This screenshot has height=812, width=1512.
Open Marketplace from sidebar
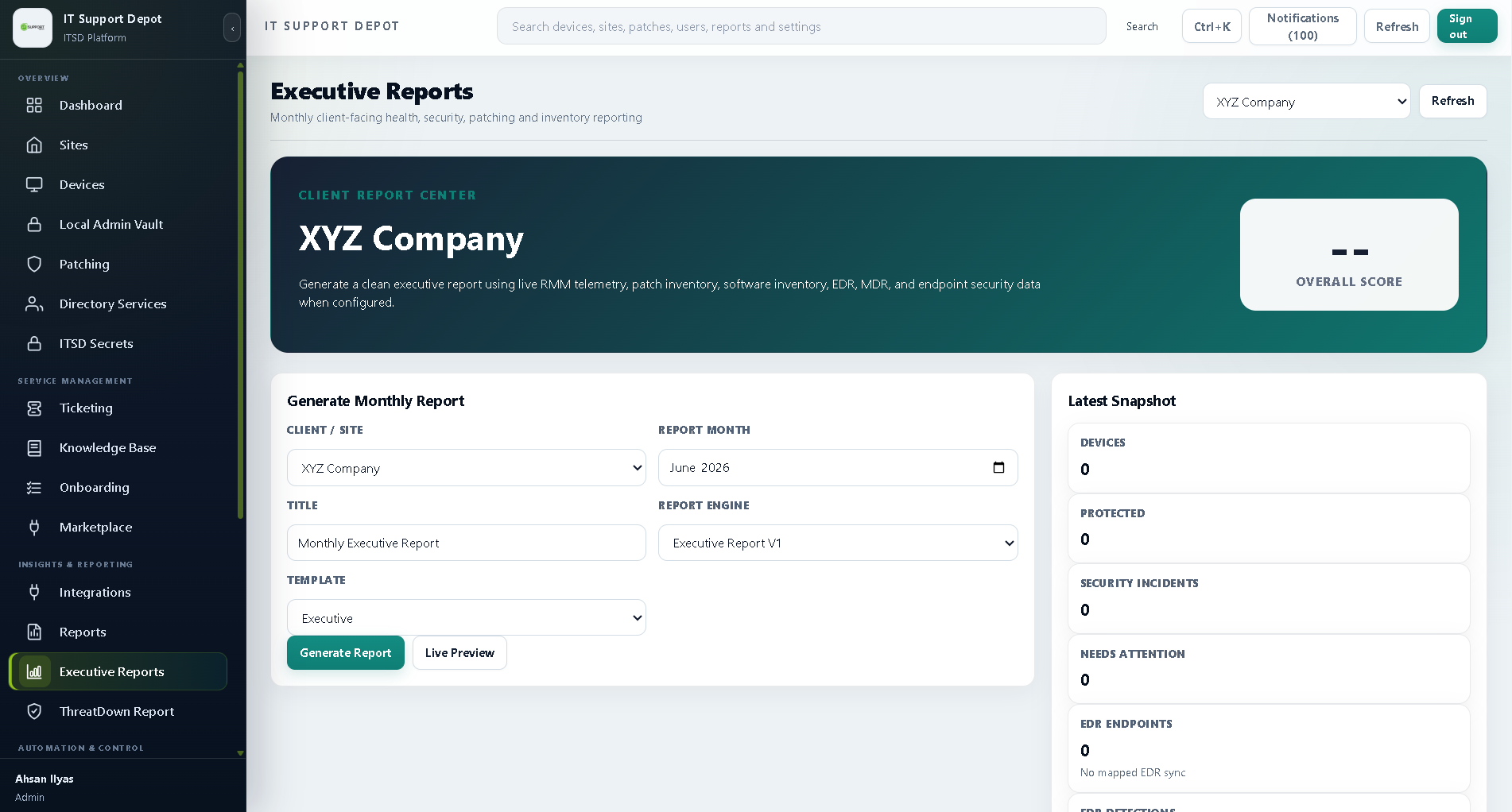tap(118, 528)
